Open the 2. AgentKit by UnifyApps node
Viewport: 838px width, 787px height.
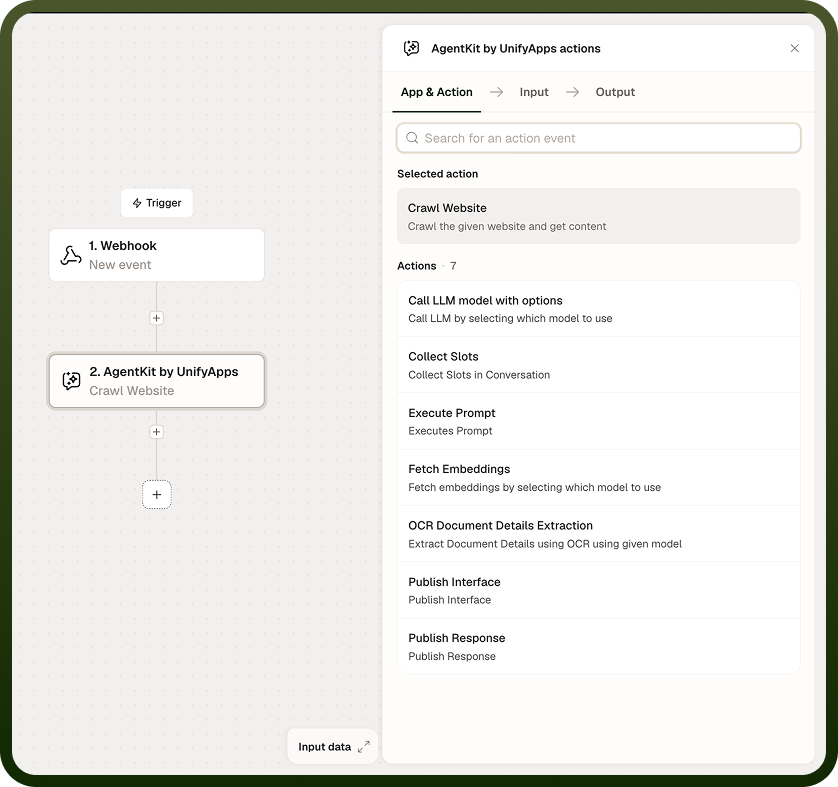pyautogui.click(x=157, y=381)
